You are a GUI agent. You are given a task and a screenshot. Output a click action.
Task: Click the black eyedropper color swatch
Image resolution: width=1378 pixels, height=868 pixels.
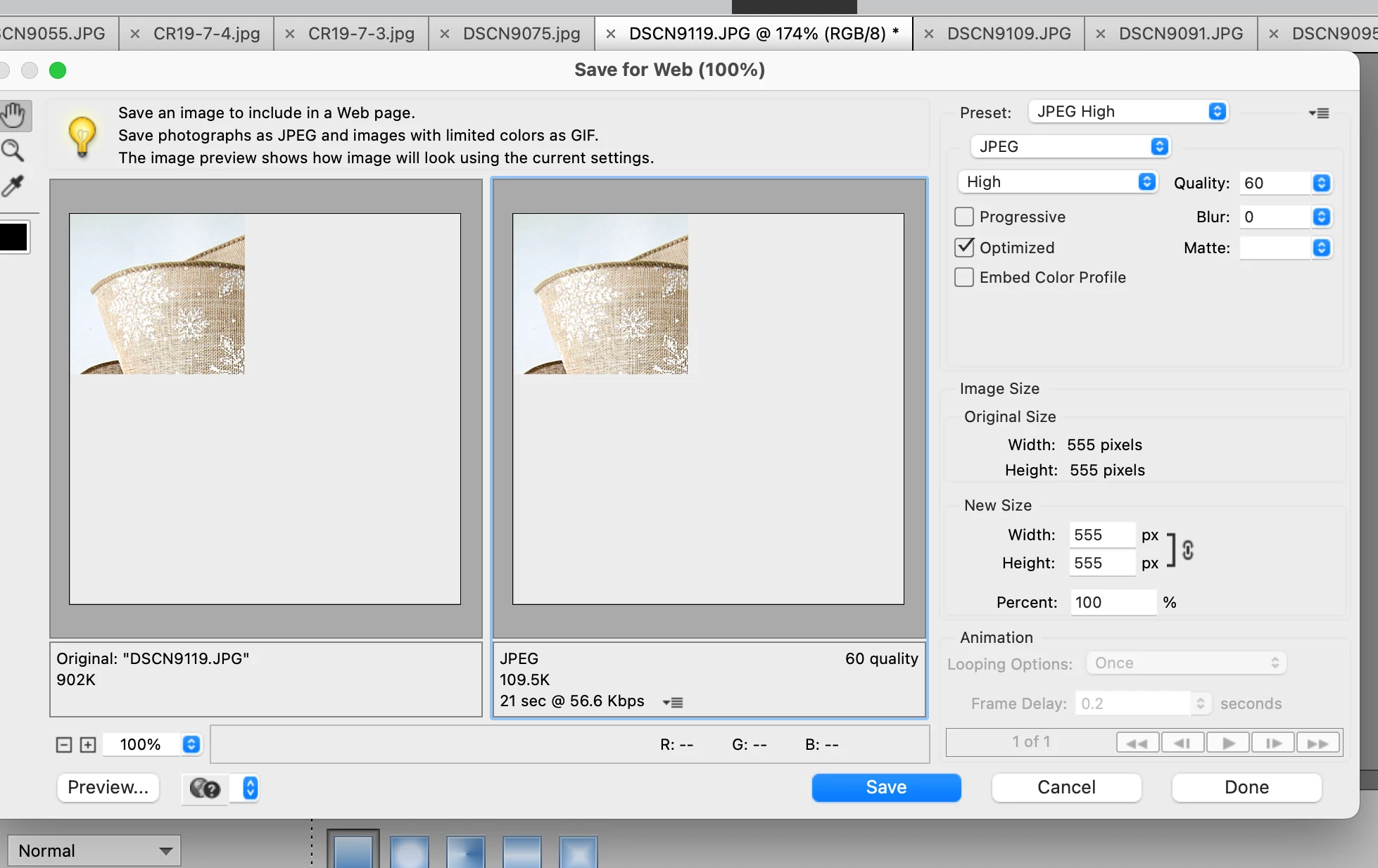13,237
